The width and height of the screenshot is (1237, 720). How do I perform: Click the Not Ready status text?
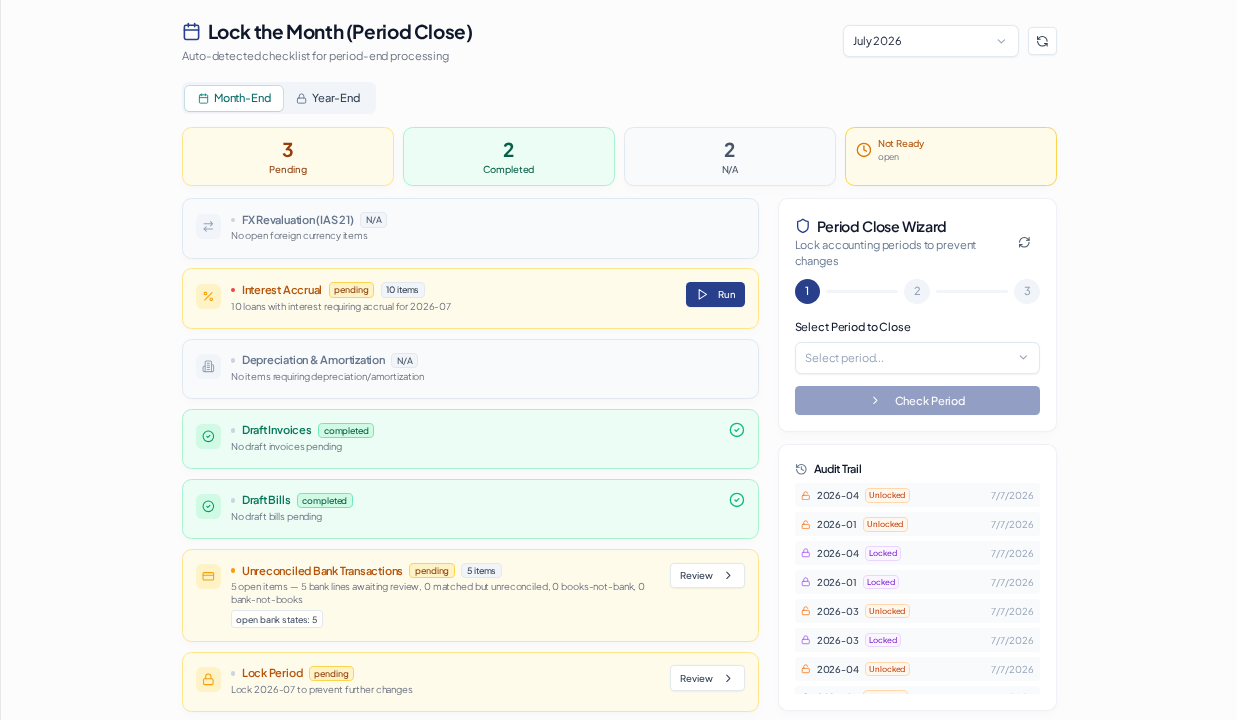click(x=901, y=143)
